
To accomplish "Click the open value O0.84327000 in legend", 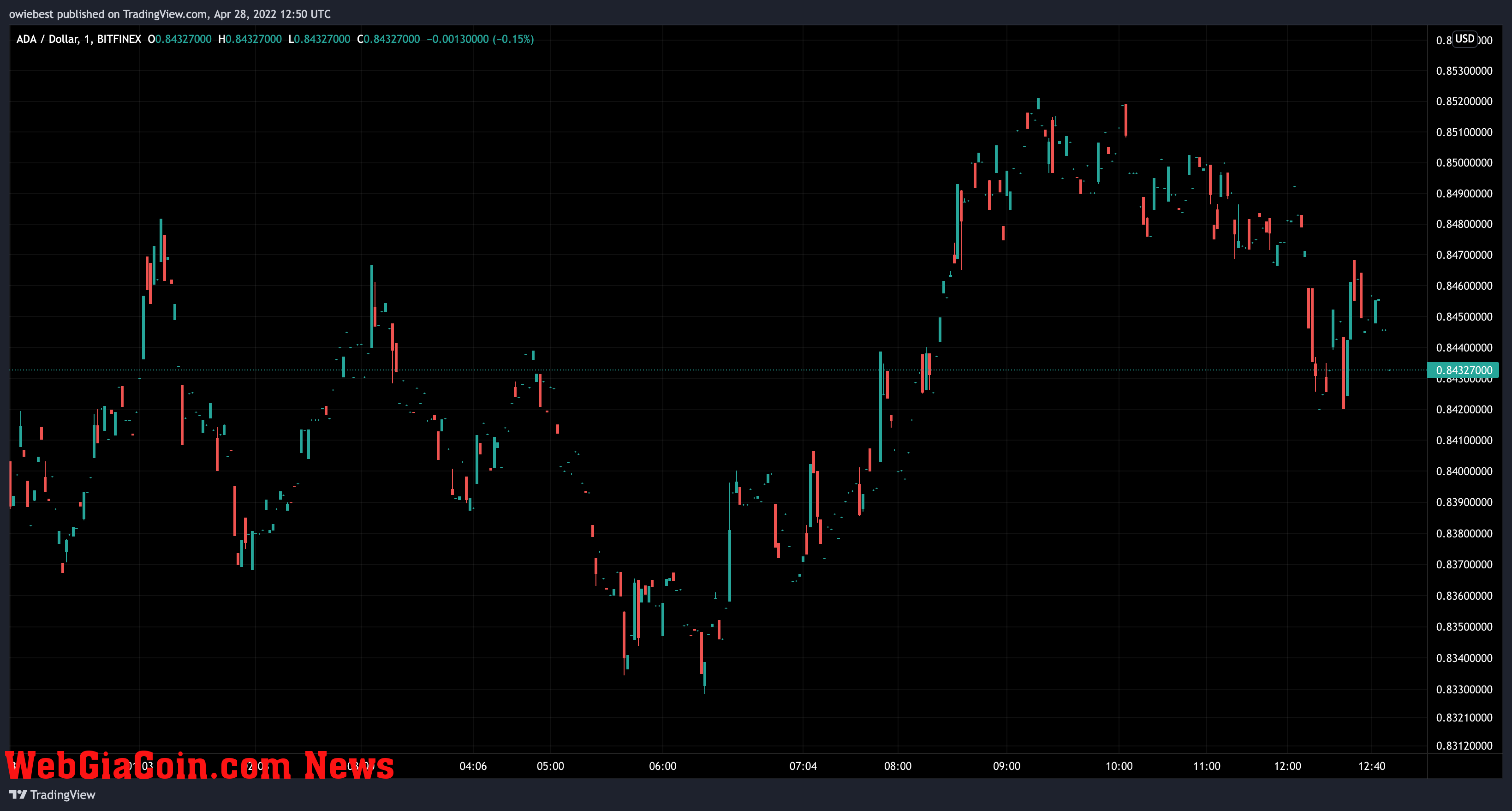I will [179, 39].
